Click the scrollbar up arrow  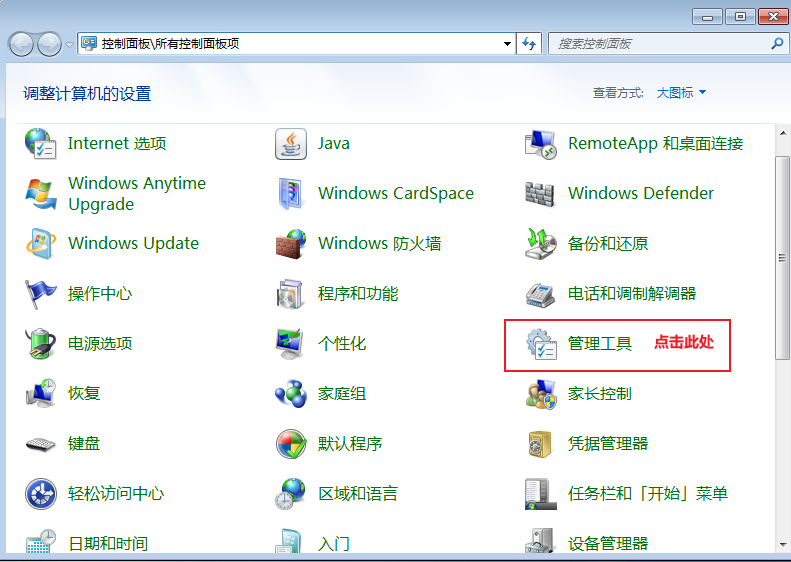[782, 134]
